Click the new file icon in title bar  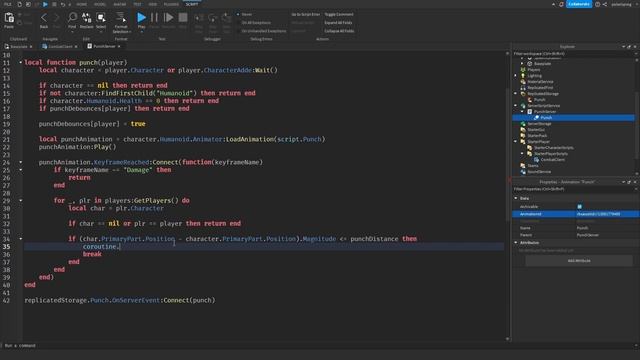tap(19, 4)
